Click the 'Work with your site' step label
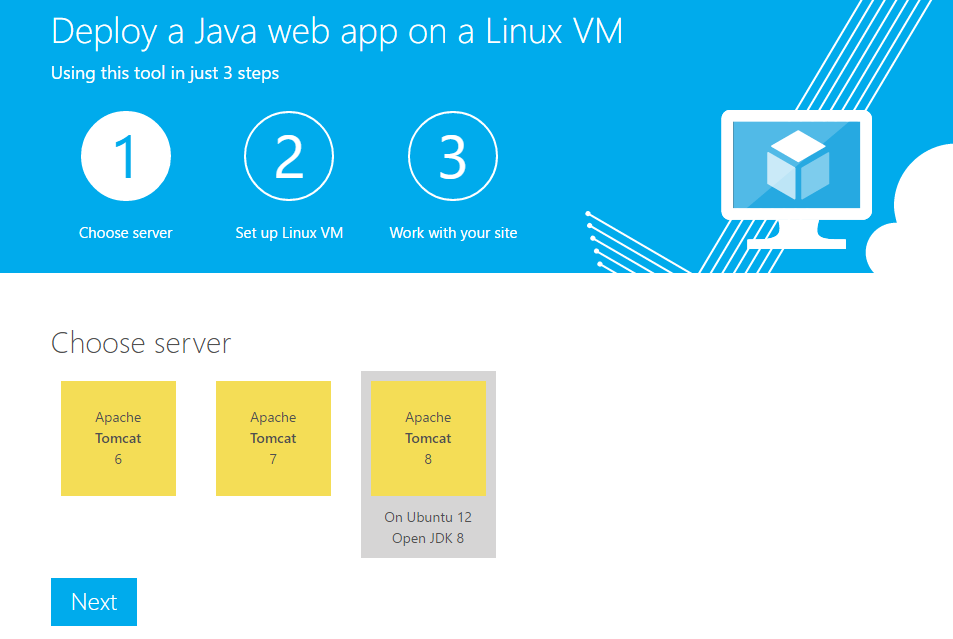 pyautogui.click(x=453, y=233)
